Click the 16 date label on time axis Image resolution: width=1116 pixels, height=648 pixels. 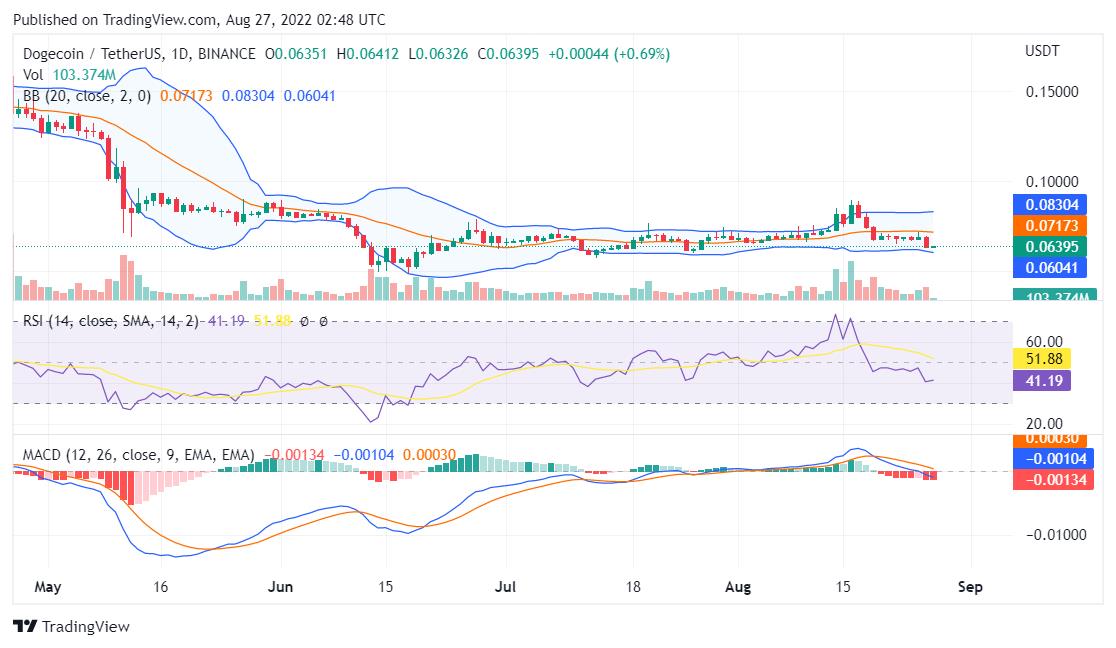(x=161, y=587)
